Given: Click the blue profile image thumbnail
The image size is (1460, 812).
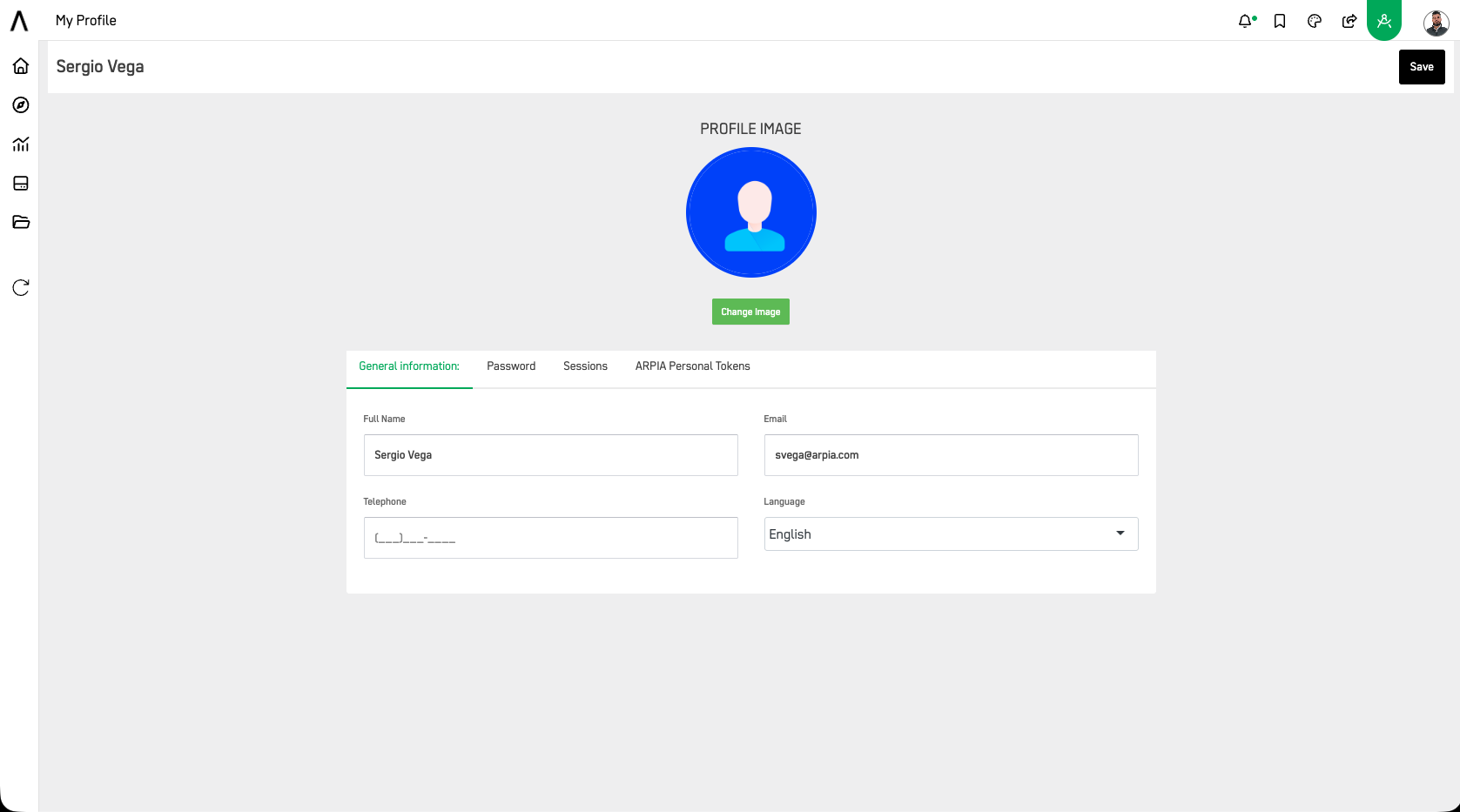Looking at the screenshot, I should click(751, 212).
